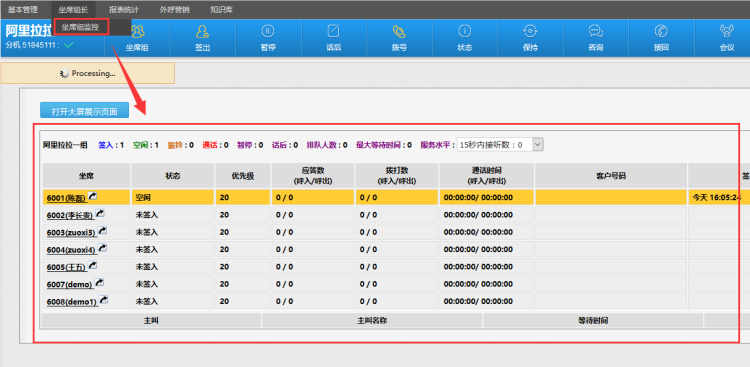Open the 6001 agent name link
This screenshot has width=750, height=367.
[x=67, y=198]
